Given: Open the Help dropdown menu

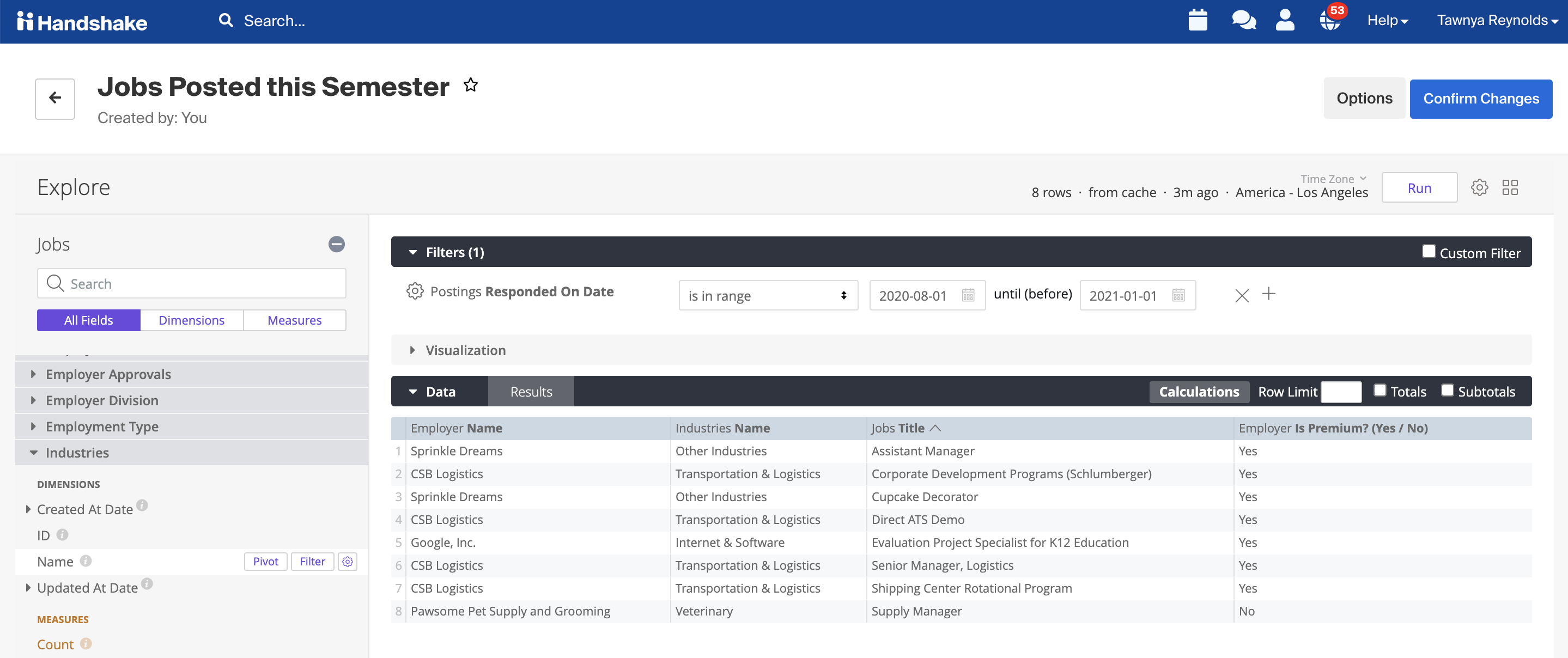Looking at the screenshot, I should tap(1387, 21).
